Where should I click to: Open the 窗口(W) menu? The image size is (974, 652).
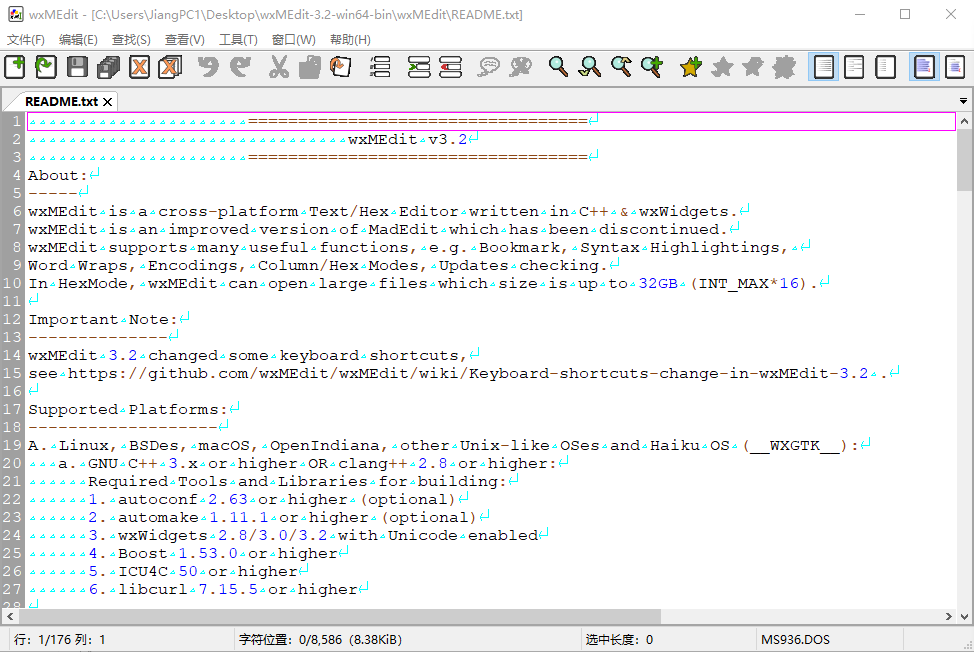tap(294, 40)
